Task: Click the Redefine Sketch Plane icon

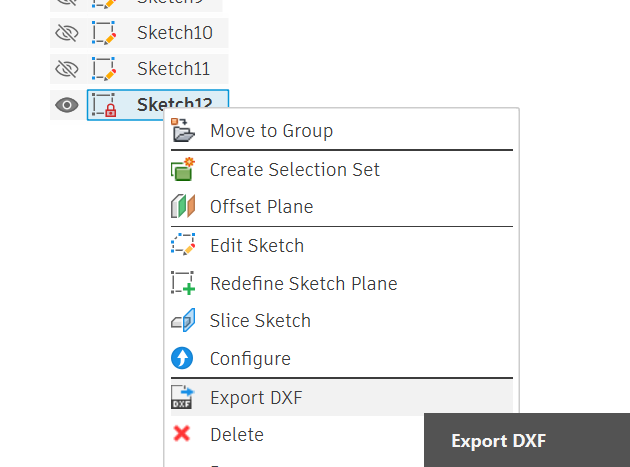Action: (x=183, y=283)
